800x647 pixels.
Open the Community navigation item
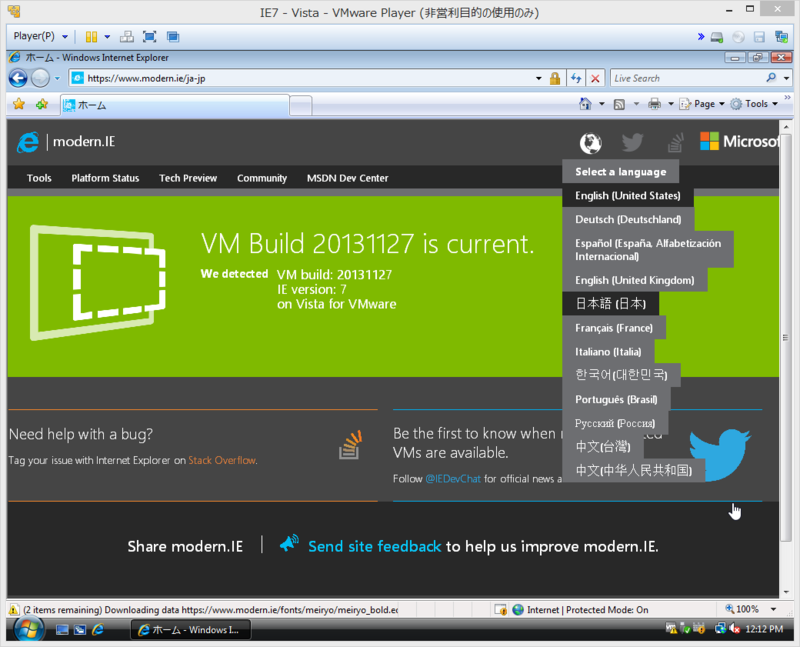262,178
